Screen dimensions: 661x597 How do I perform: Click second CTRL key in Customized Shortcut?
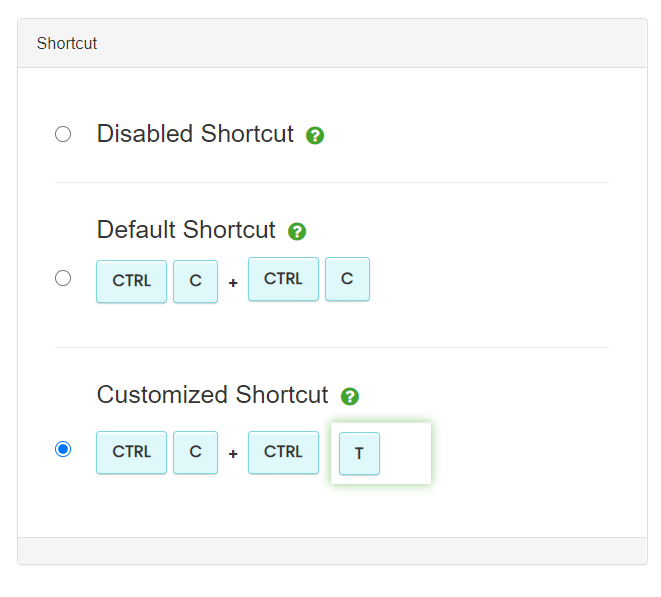[283, 452]
